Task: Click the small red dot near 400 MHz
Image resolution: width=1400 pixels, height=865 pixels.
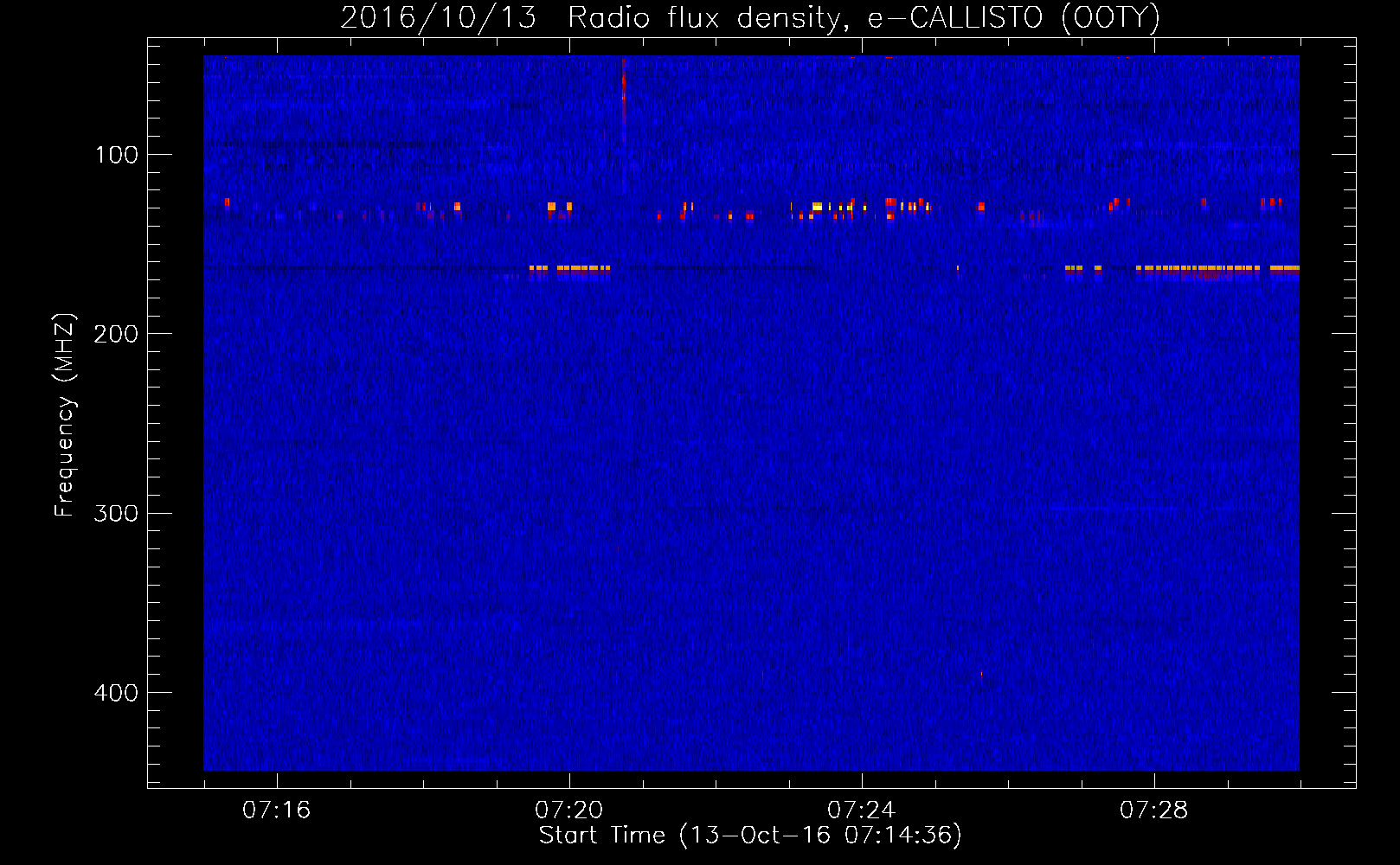Action: pyautogui.click(x=981, y=673)
